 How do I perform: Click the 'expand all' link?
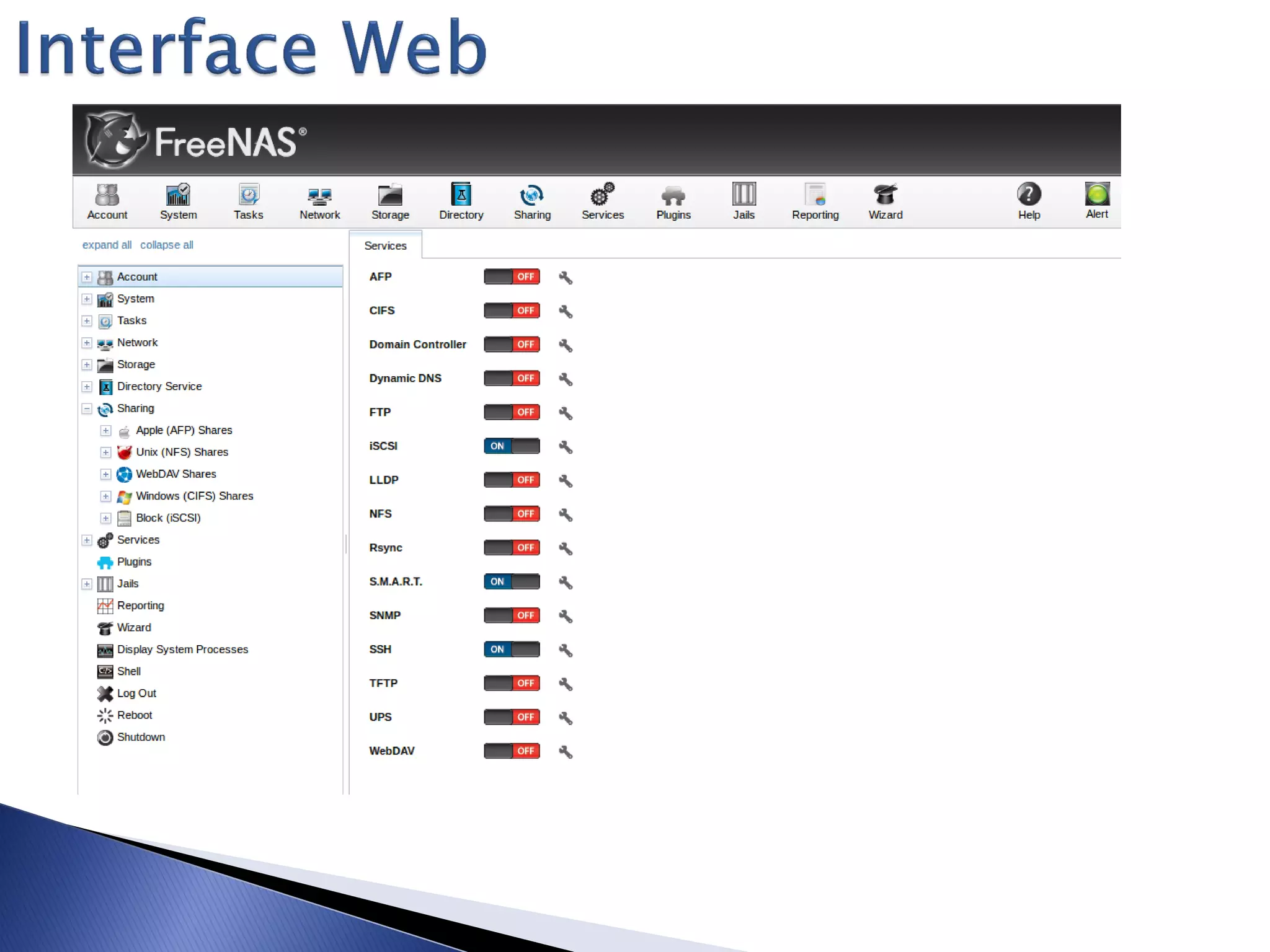click(107, 245)
